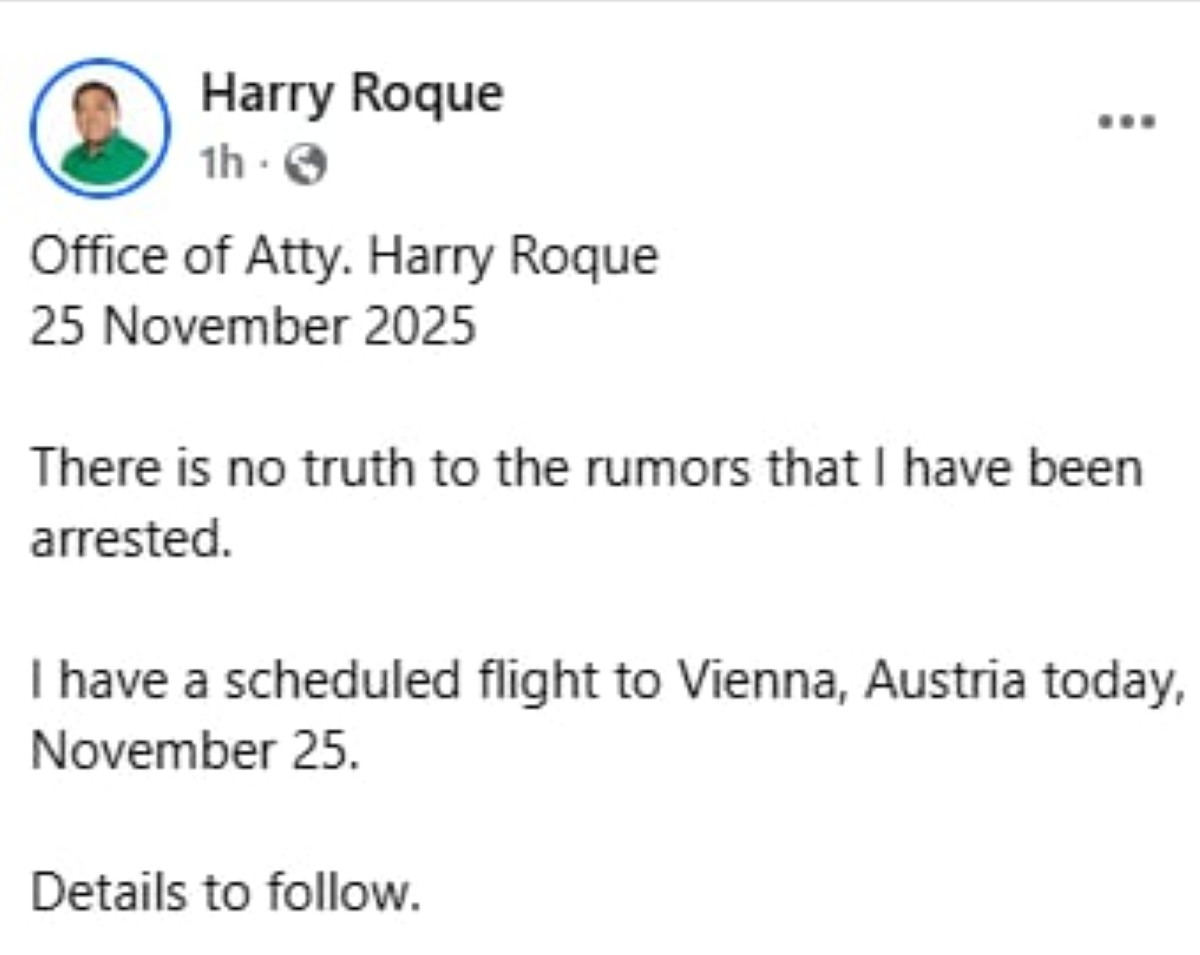Click the "November 25." text line
The image size is (1200, 955).
195,751
